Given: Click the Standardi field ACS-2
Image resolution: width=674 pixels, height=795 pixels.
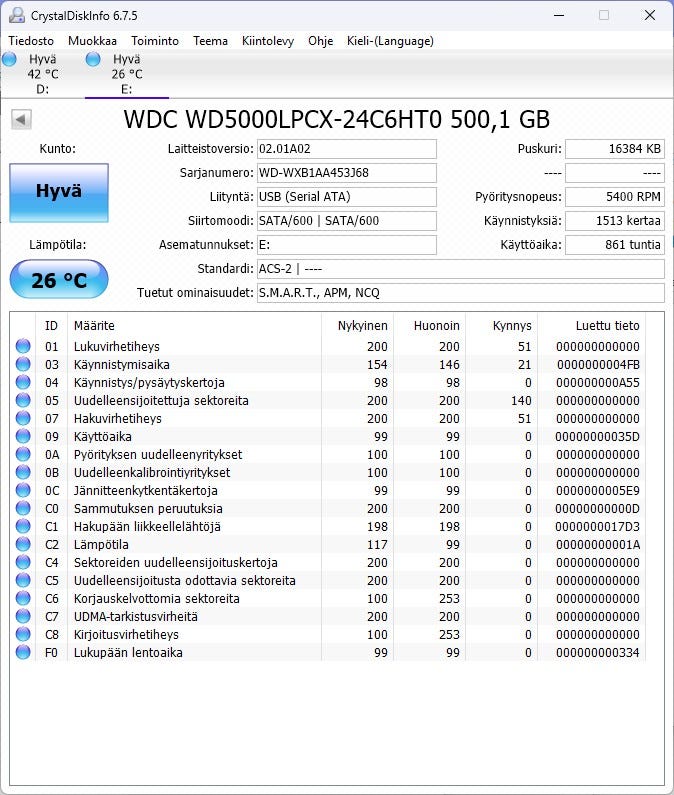Looking at the screenshot, I should click(460, 268).
